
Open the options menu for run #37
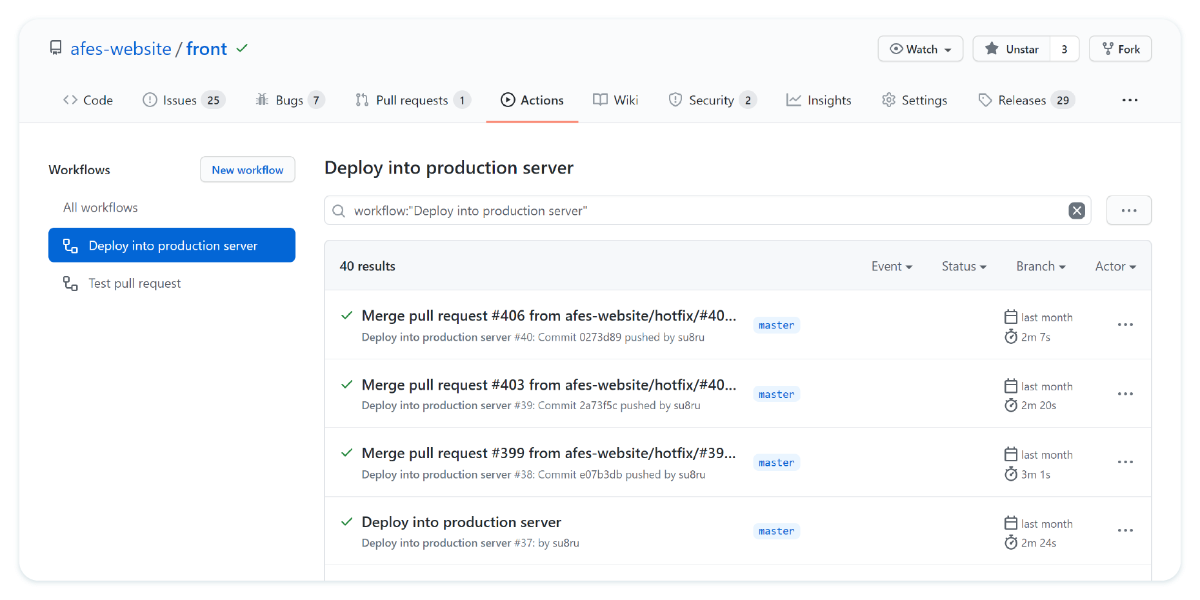(1125, 531)
